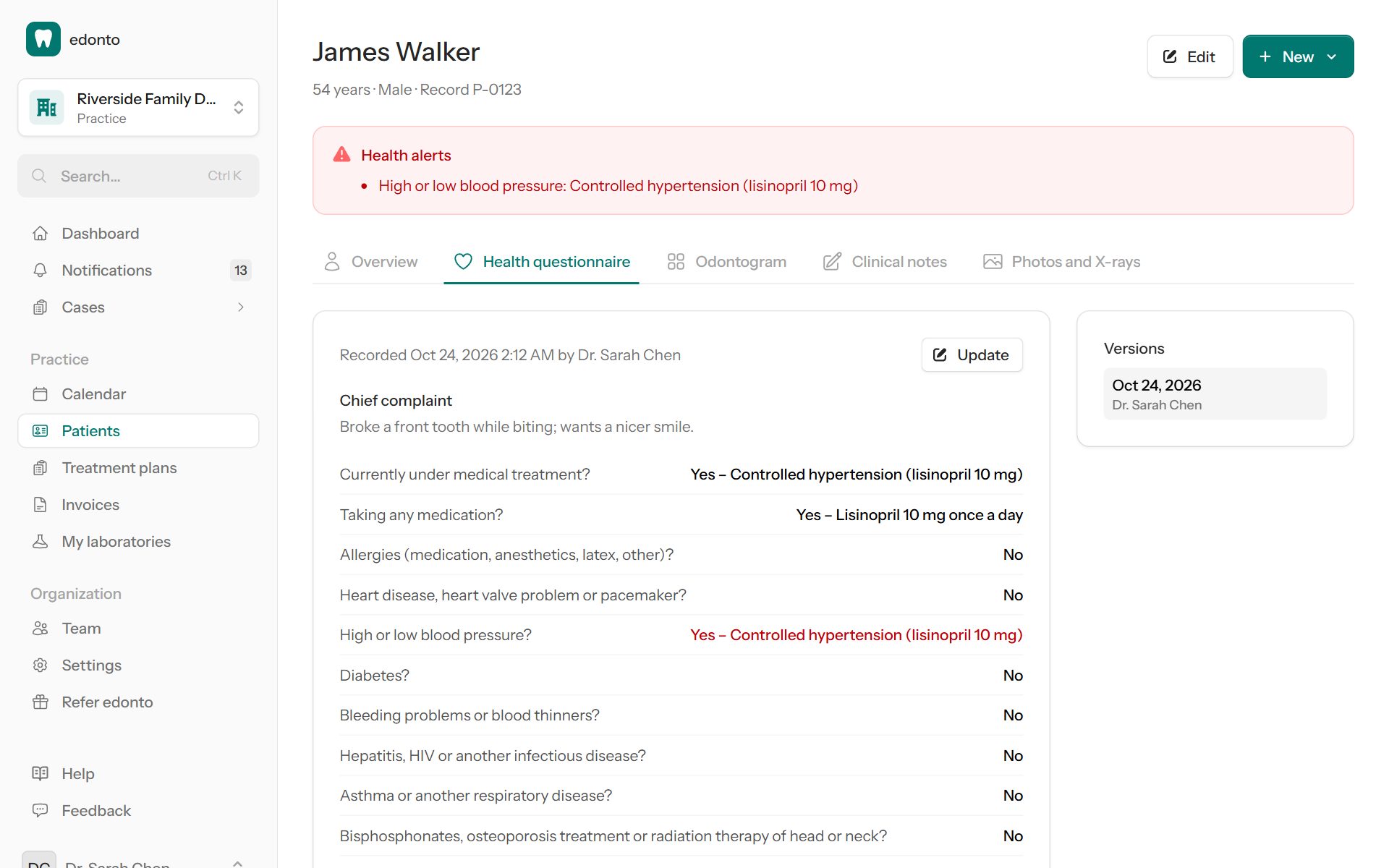This screenshot has width=1389, height=868.
Task: Click the Search input field
Action: [138, 176]
